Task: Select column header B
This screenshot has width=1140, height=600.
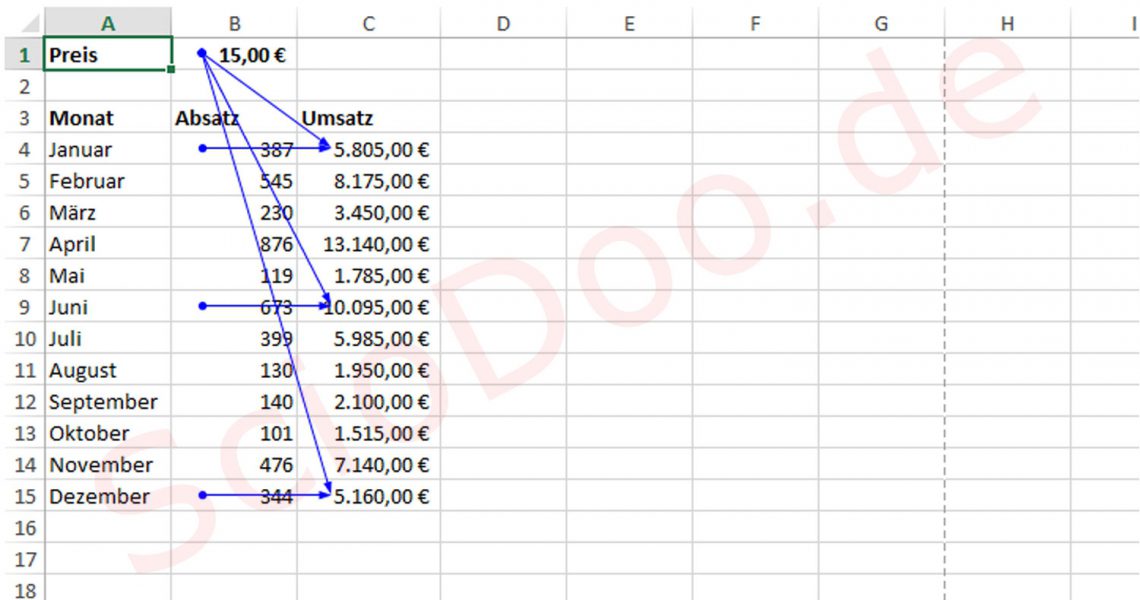Action: coord(234,23)
